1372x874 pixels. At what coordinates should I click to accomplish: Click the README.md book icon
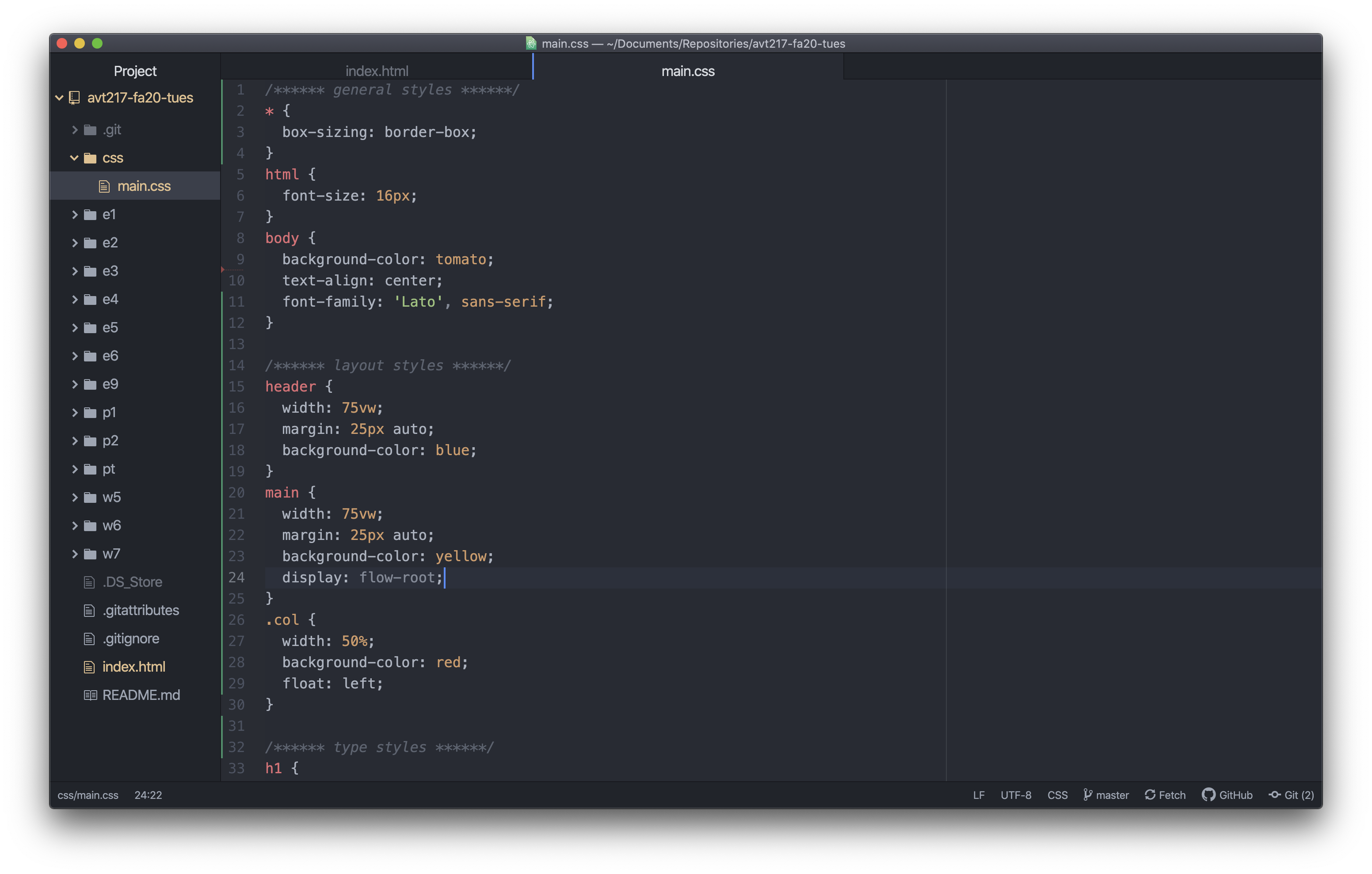point(91,695)
